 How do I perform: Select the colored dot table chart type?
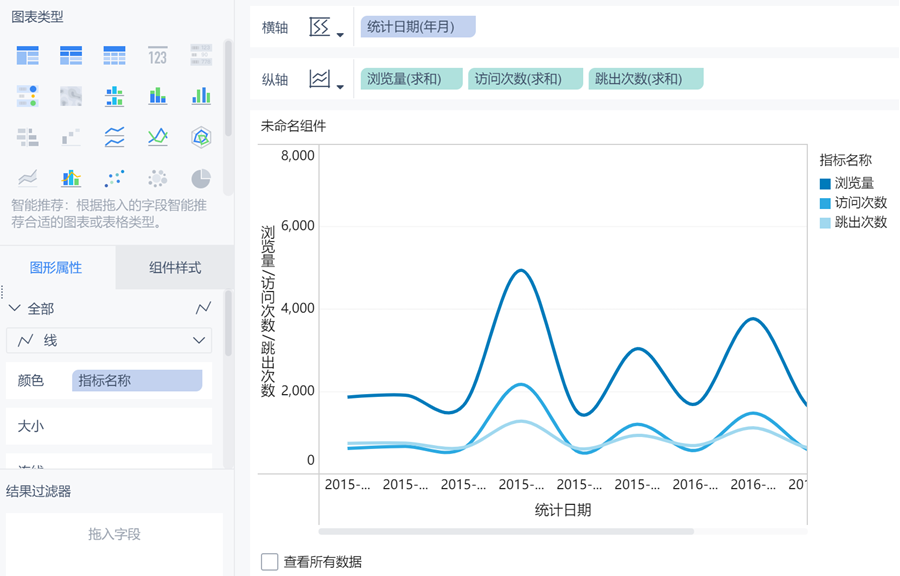[28, 96]
